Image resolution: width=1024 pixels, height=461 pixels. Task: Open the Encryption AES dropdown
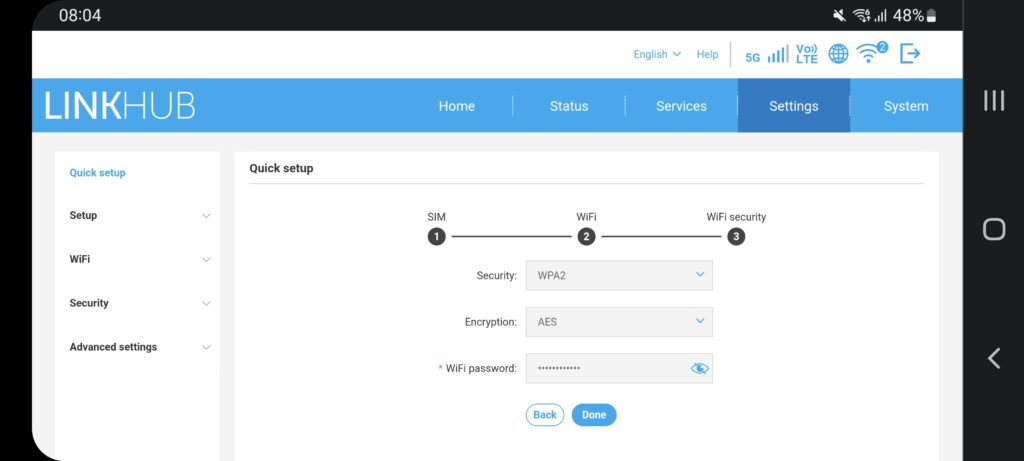coord(618,322)
